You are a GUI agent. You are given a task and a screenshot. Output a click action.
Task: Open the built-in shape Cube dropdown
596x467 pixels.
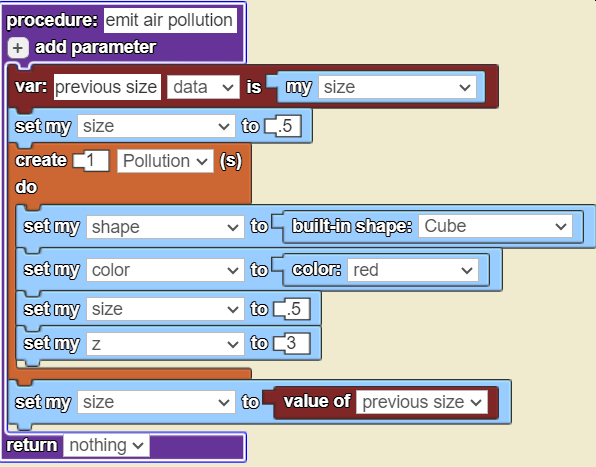495,226
